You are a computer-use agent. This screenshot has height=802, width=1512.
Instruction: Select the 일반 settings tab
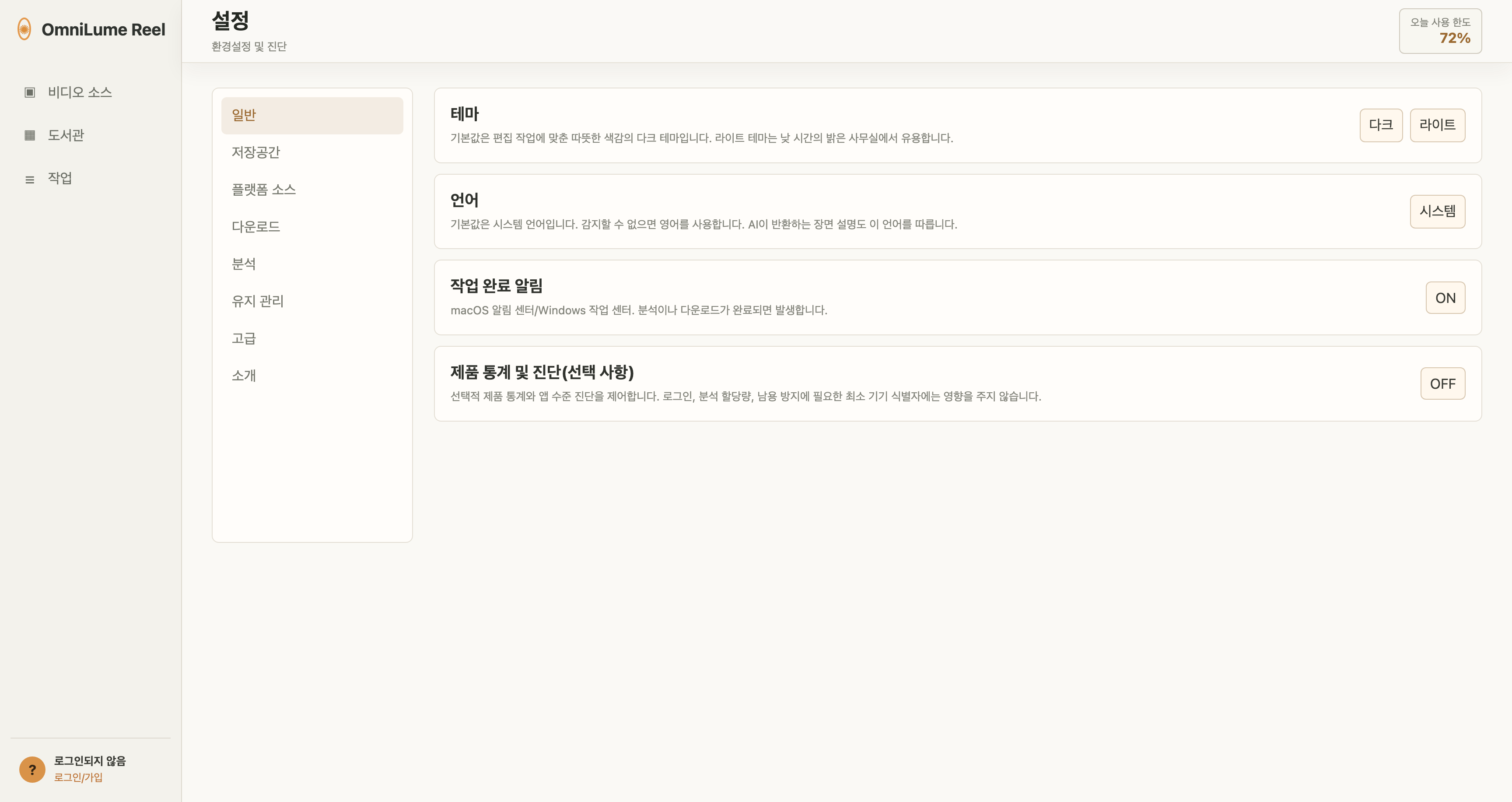pos(312,115)
